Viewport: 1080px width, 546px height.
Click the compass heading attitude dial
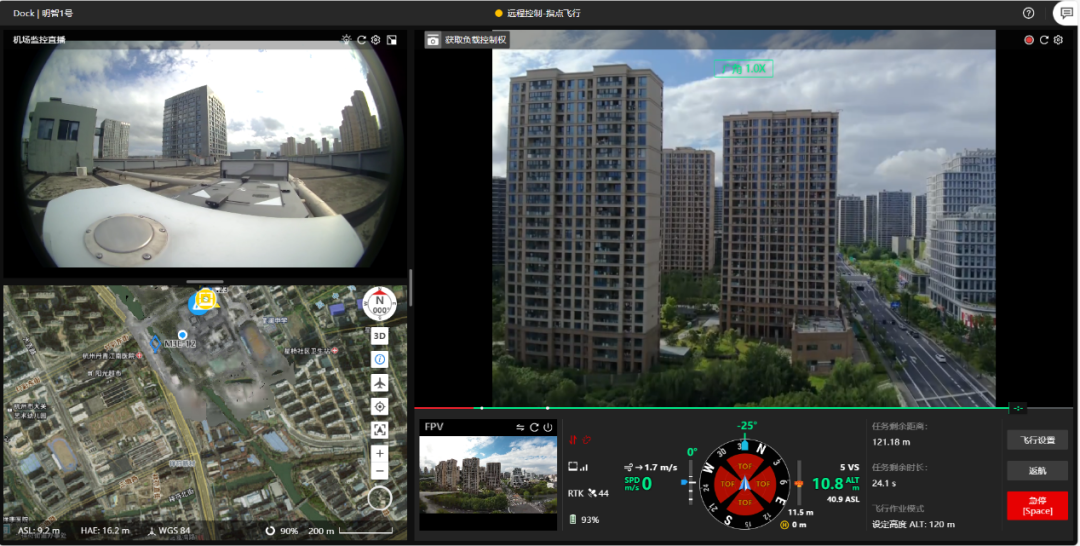point(745,483)
